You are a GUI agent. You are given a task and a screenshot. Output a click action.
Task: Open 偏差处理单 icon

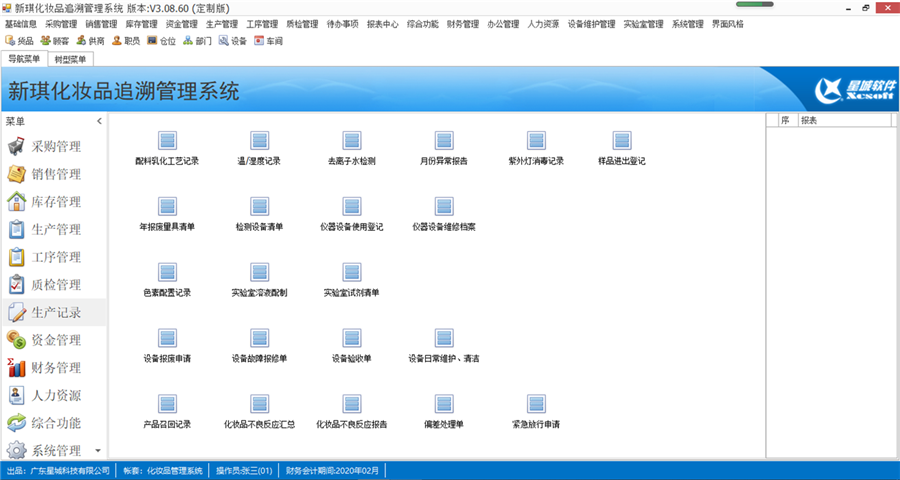click(x=444, y=405)
